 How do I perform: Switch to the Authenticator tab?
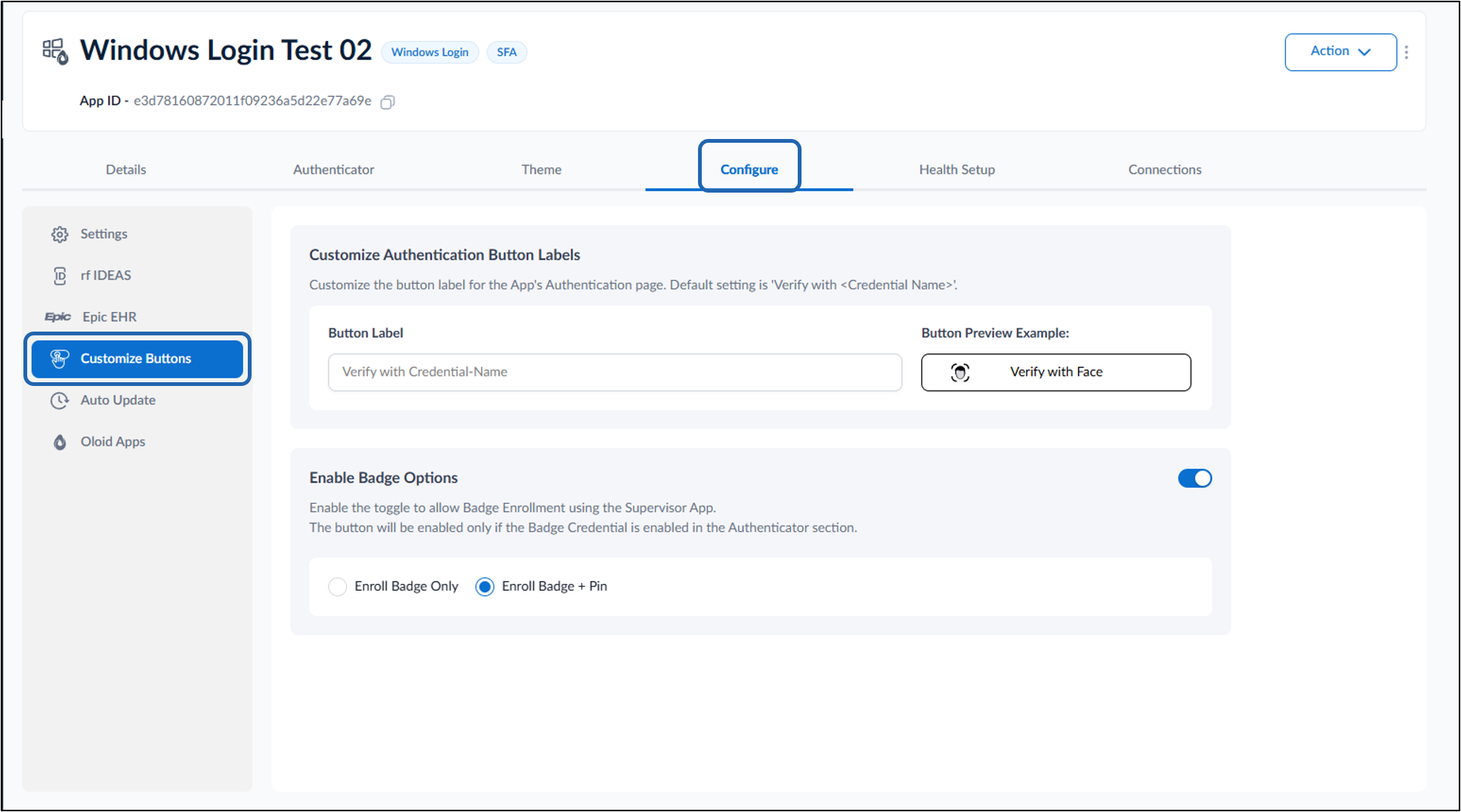tap(333, 170)
